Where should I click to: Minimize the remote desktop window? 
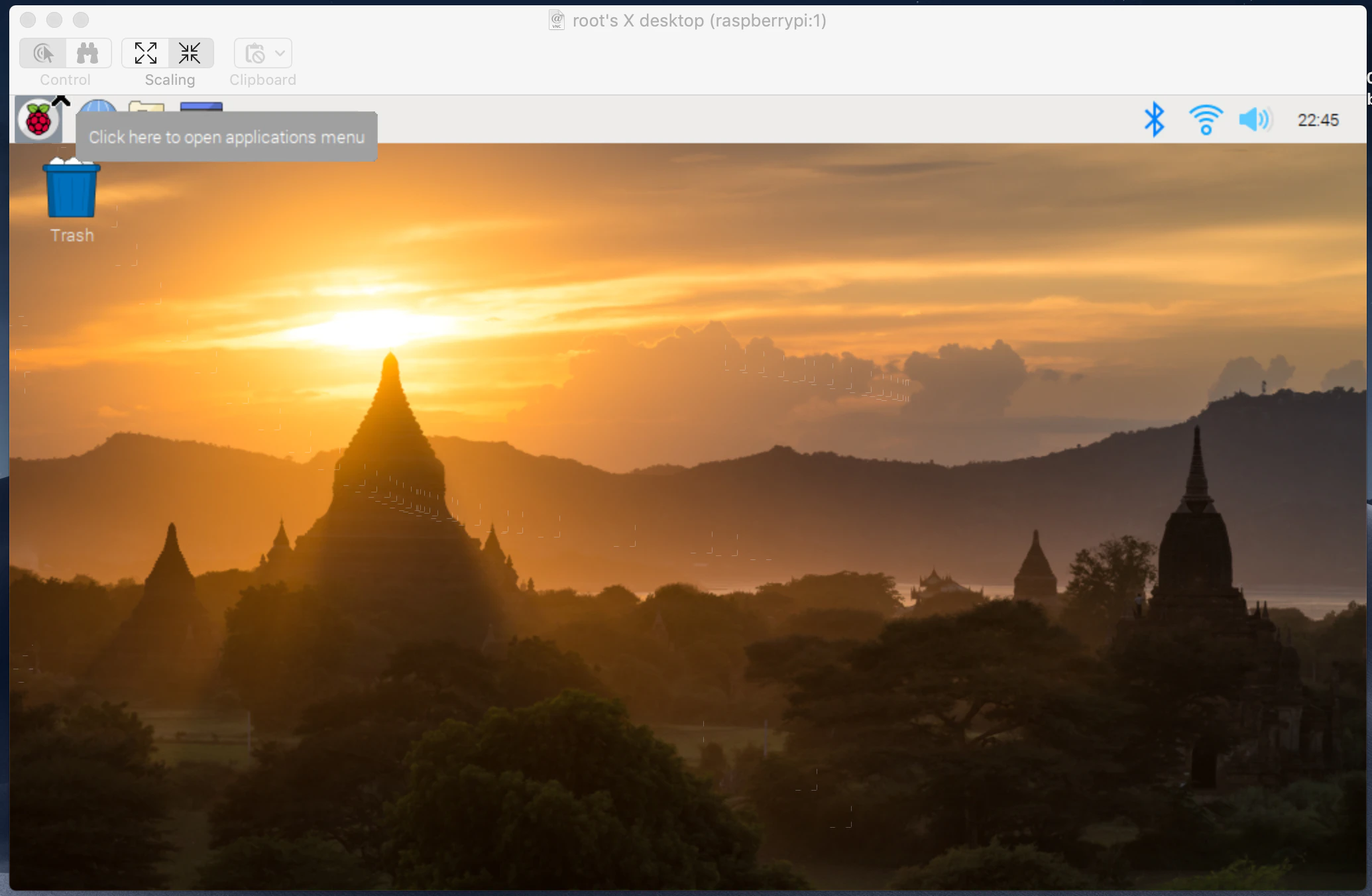coord(54,20)
